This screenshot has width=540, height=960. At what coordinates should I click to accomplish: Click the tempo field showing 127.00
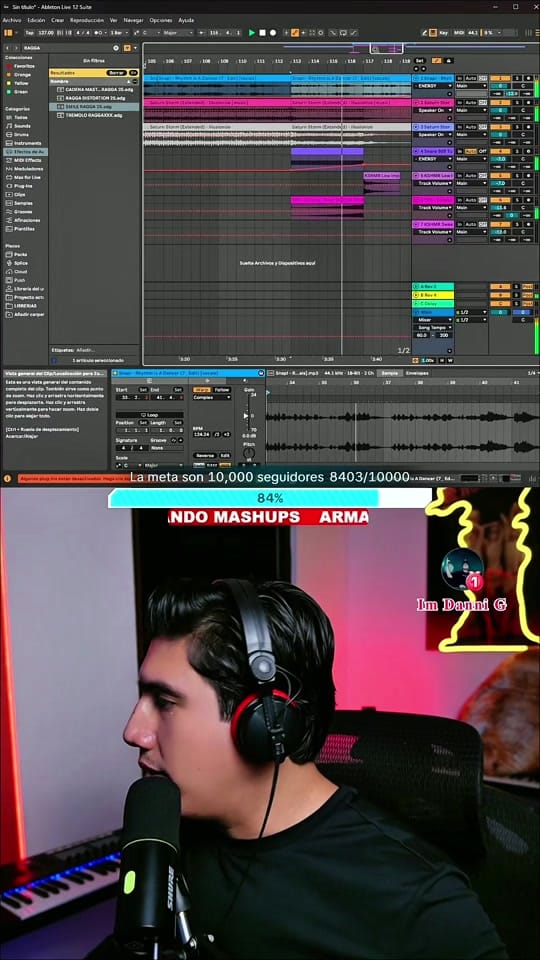click(x=46, y=32)
